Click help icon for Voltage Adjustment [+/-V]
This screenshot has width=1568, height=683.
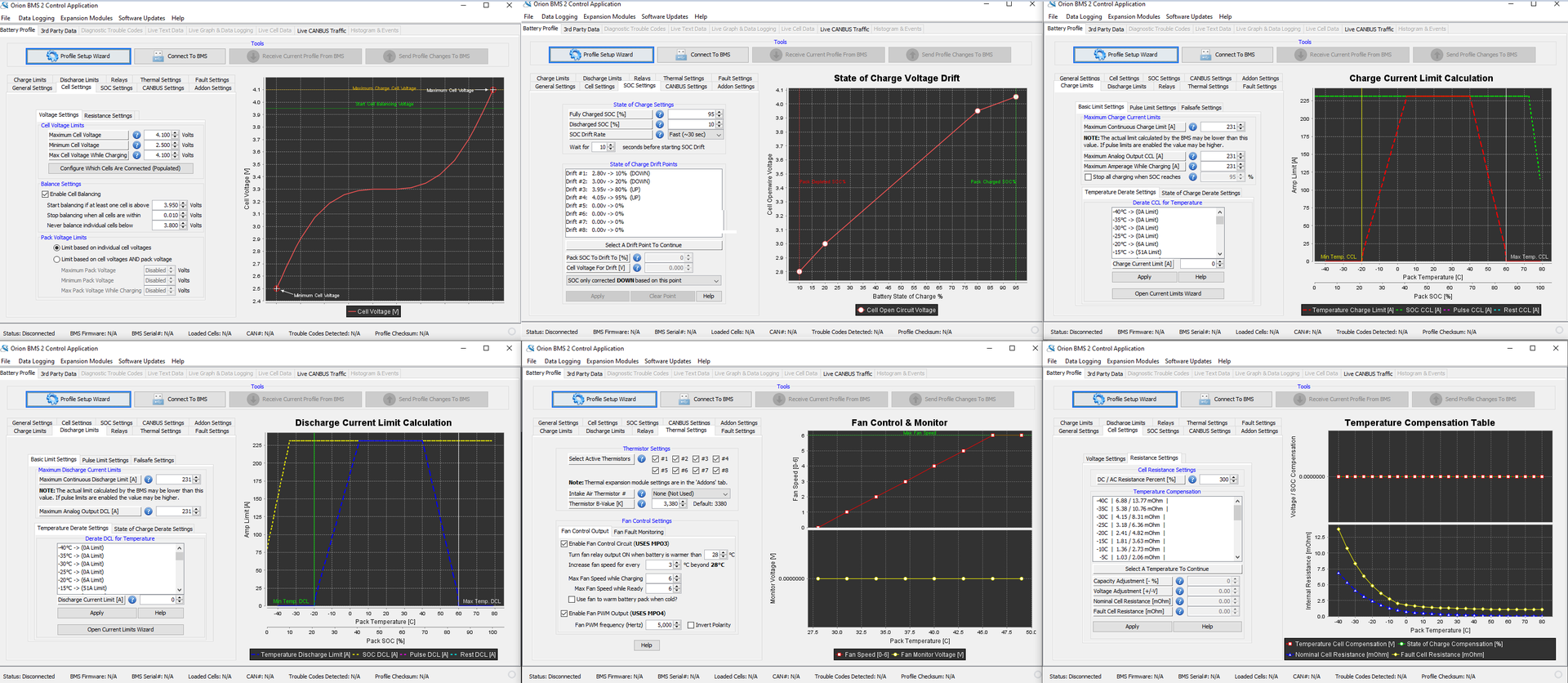click(x=1179, y=591)
